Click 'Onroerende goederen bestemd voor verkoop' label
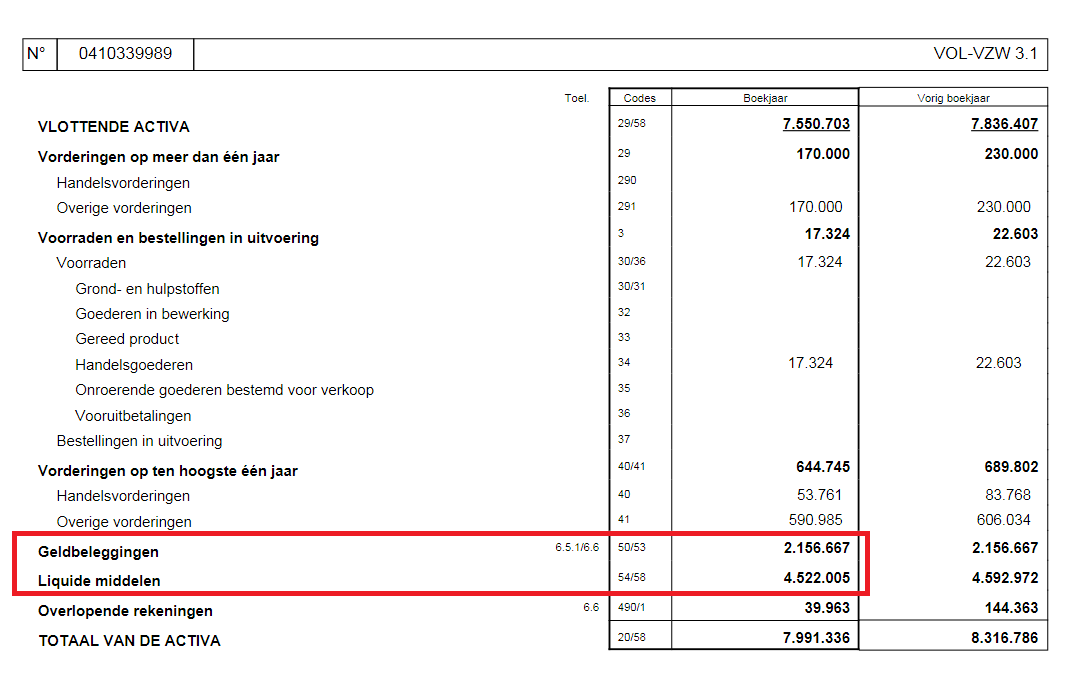This screenshot has height=700, width=1074. pyautogui.click(x=225, y=390)
